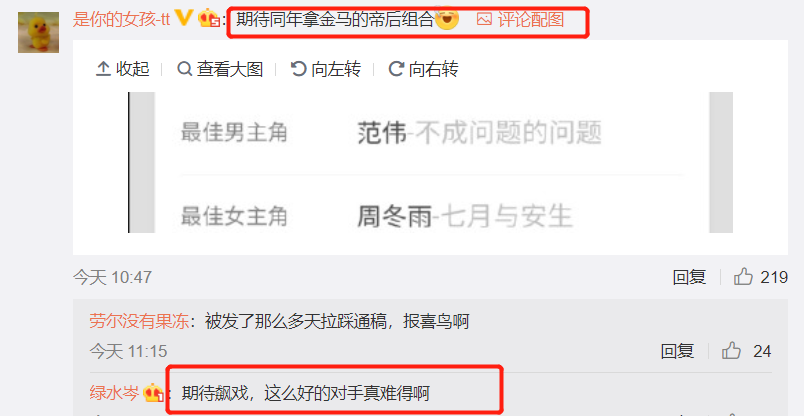Click the upward arrow collapse icon
Screen dimensions: 804x416
coord(103,69)
